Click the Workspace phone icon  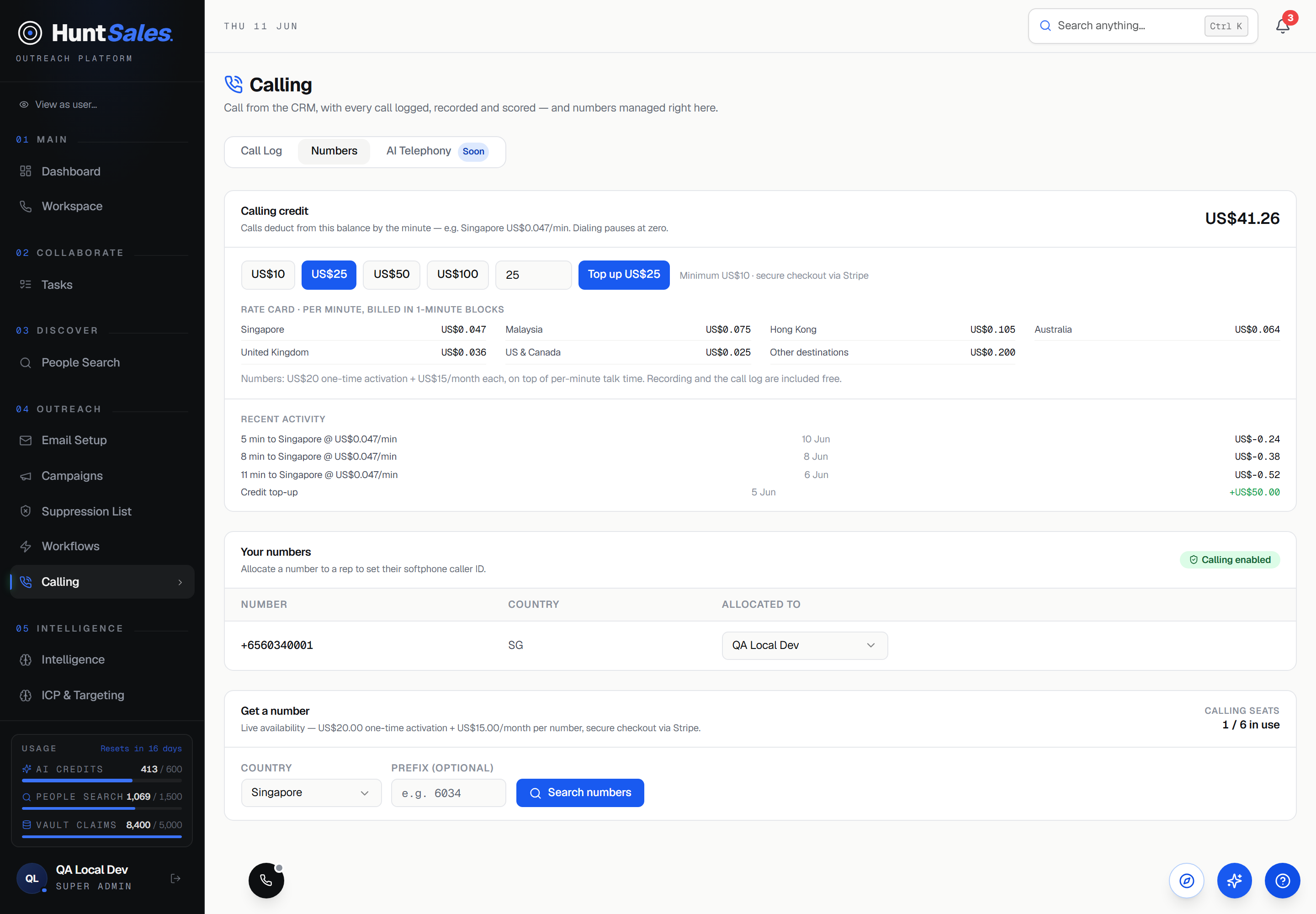(25, 206)
